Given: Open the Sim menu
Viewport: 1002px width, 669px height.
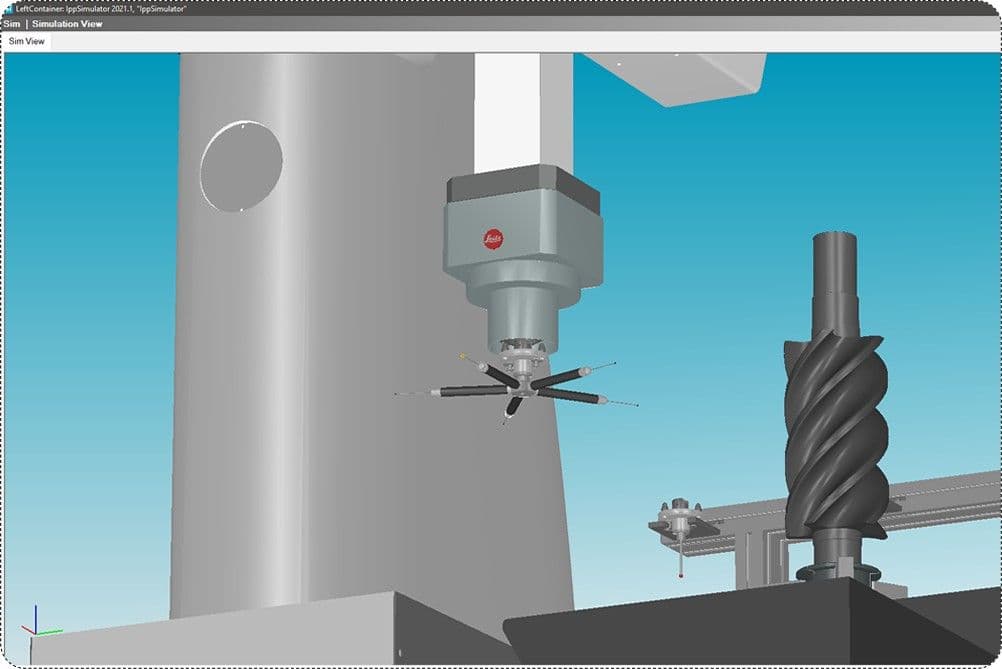Looking at the screenshot, I should (x=13, y=23).
